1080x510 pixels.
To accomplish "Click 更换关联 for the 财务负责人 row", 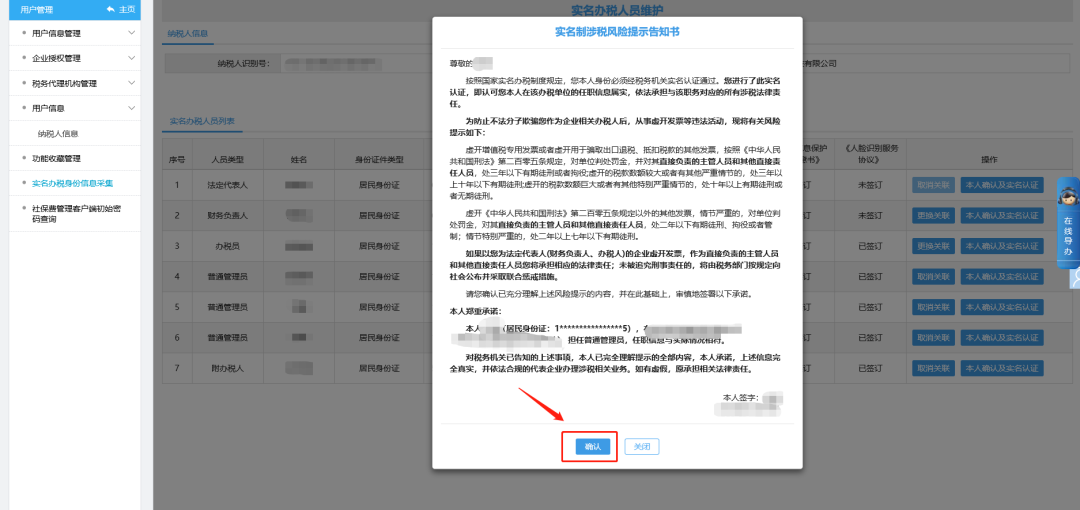I will pos(932,216).
